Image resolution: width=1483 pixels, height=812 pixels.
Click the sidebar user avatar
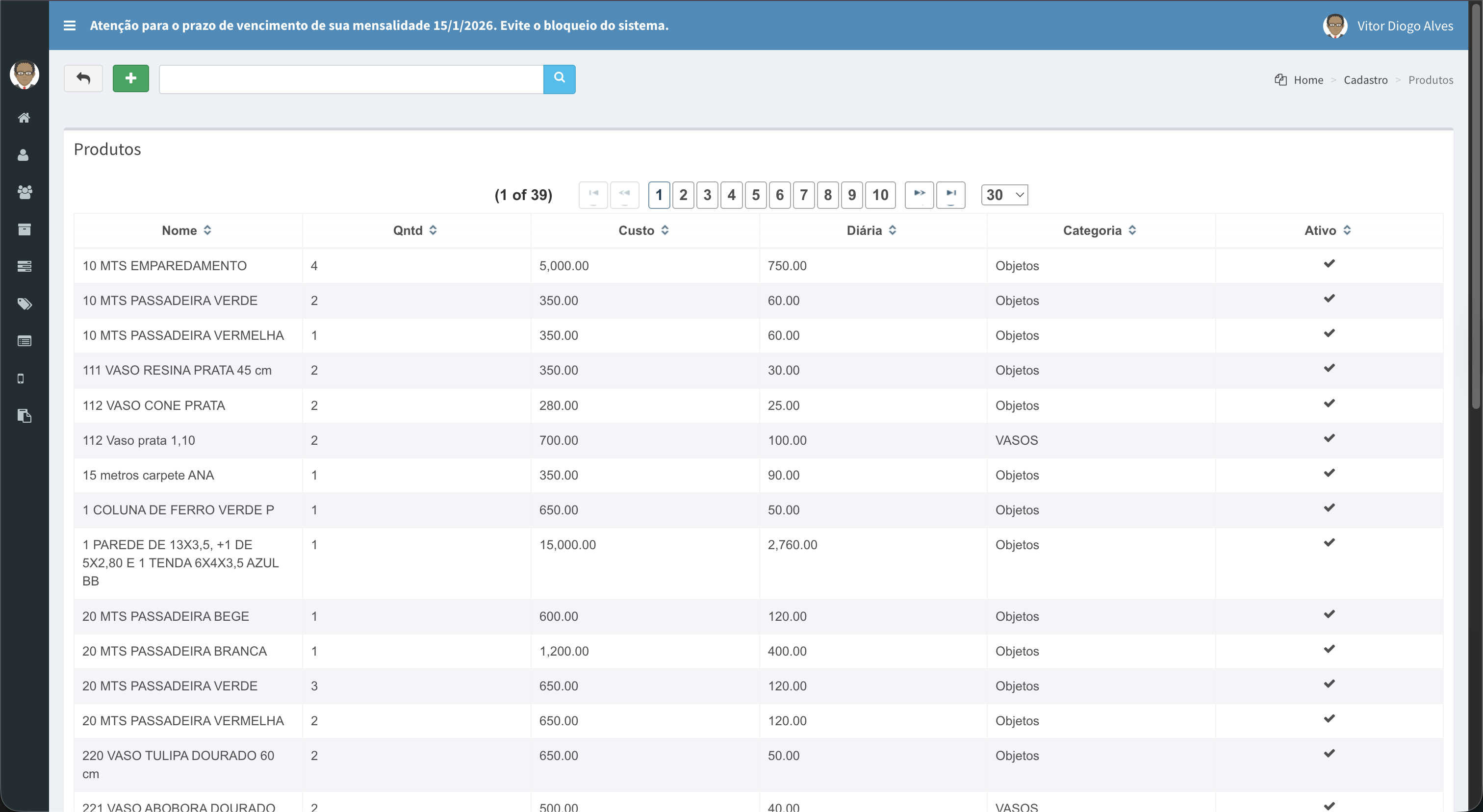[24, 74]
